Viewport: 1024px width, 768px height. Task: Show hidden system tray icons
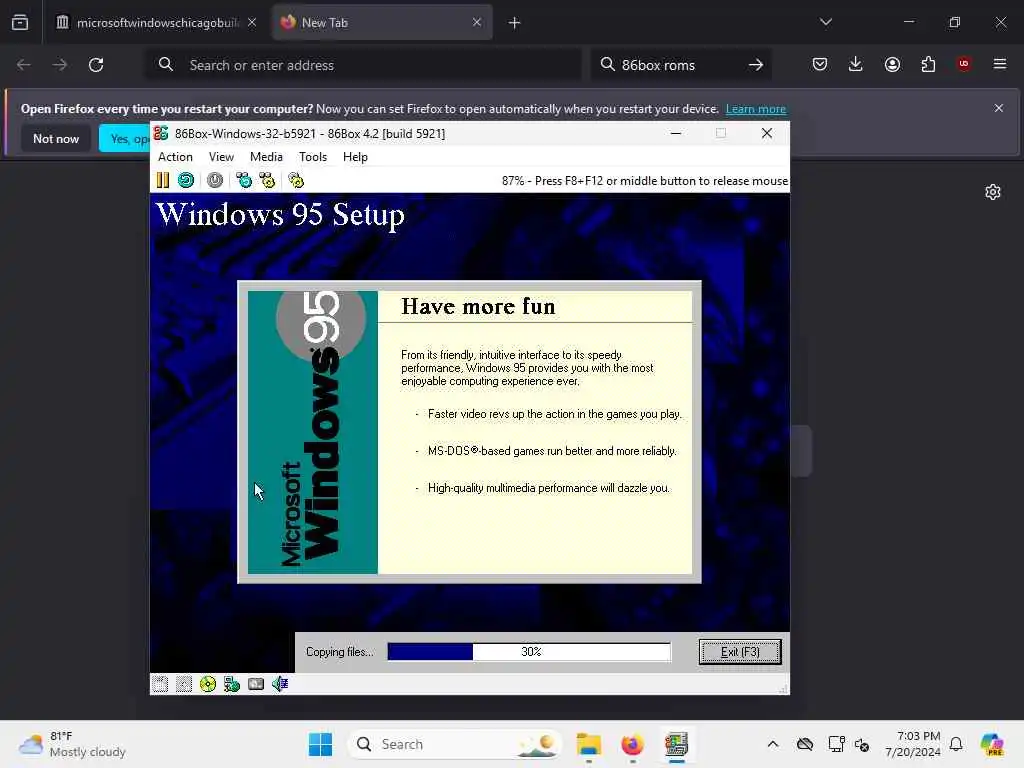[773, 744]
